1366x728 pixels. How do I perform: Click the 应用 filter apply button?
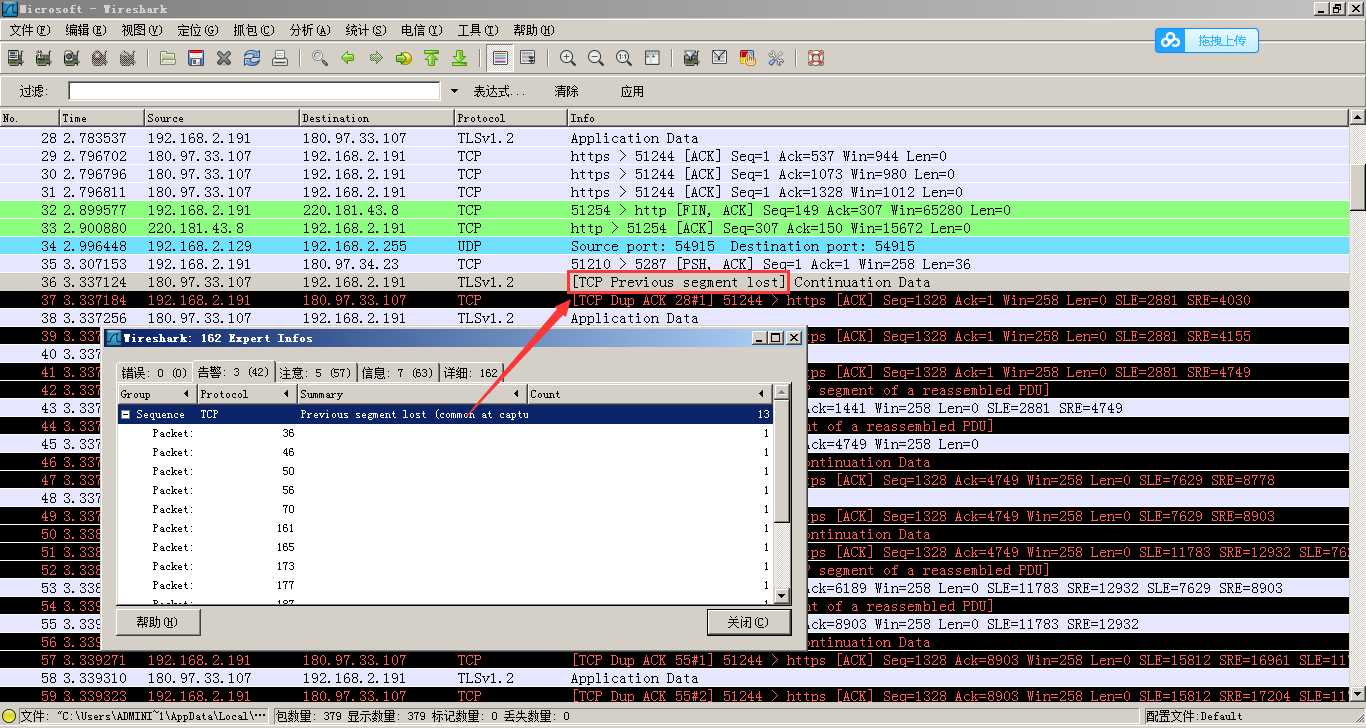tap(632, 91)
